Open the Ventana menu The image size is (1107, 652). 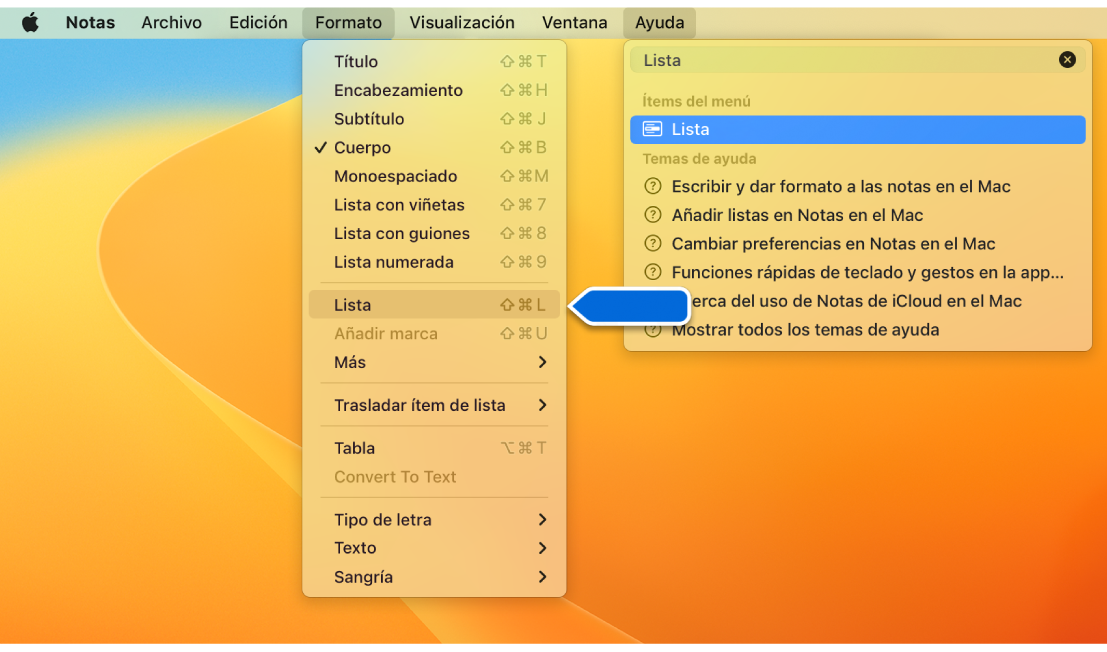click(575, 22)
